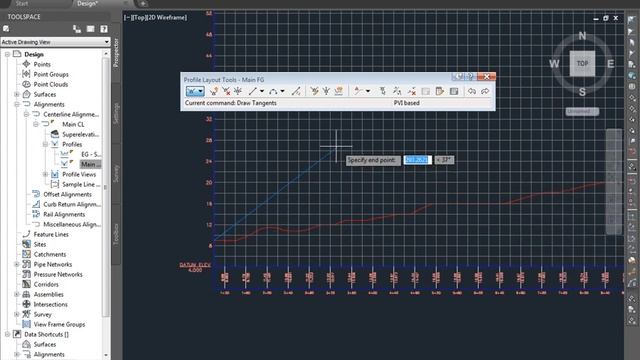This screenshot has height=360, width=640.
Task: Expand the Surfaces node under Design
Action: coord(17,94)
